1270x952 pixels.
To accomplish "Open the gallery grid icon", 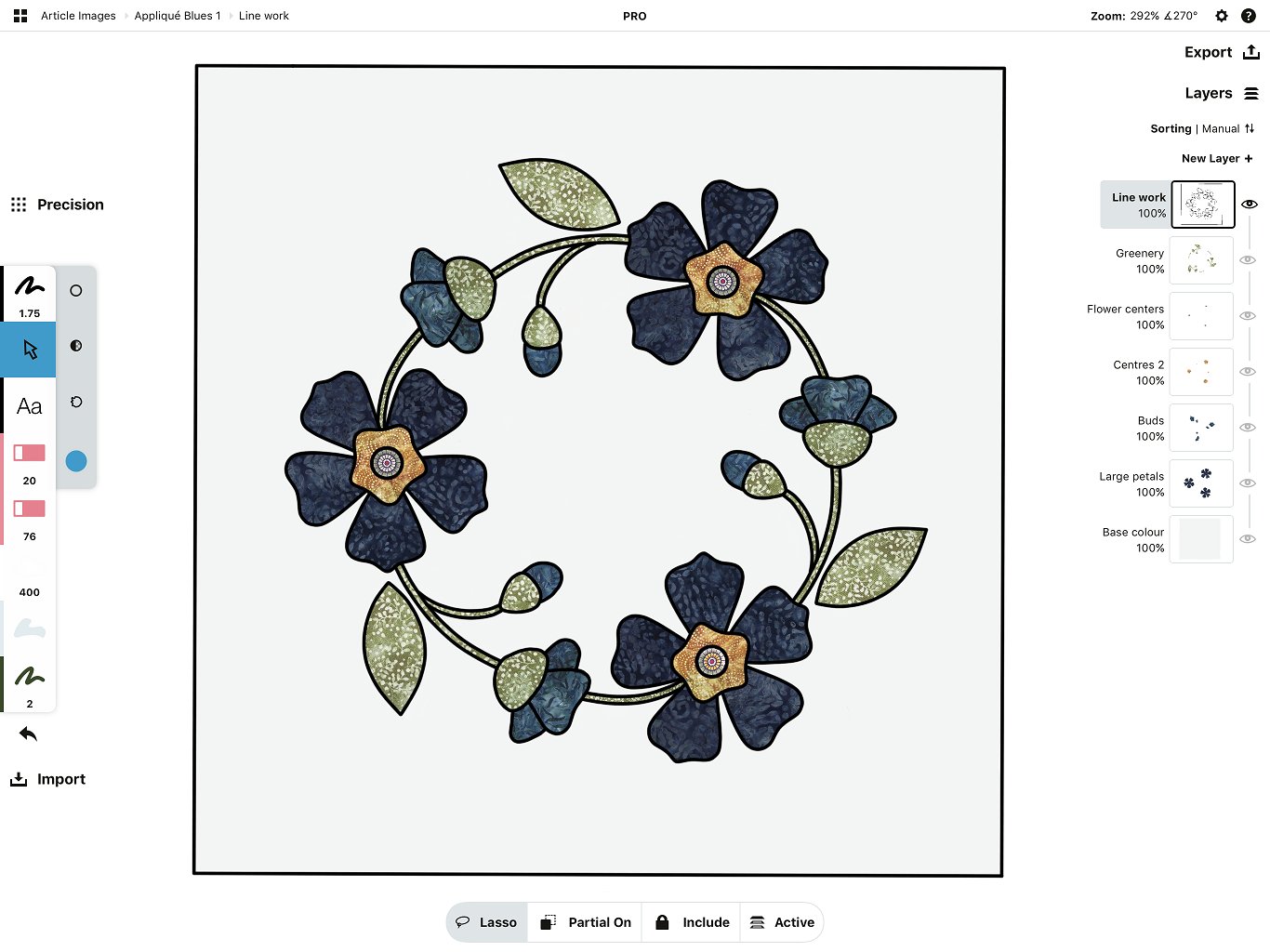I will pos(20,16).
